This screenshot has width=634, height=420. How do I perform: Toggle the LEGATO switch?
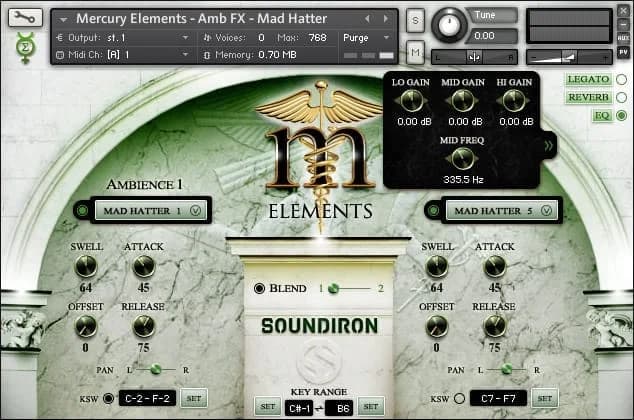[621, 79]
